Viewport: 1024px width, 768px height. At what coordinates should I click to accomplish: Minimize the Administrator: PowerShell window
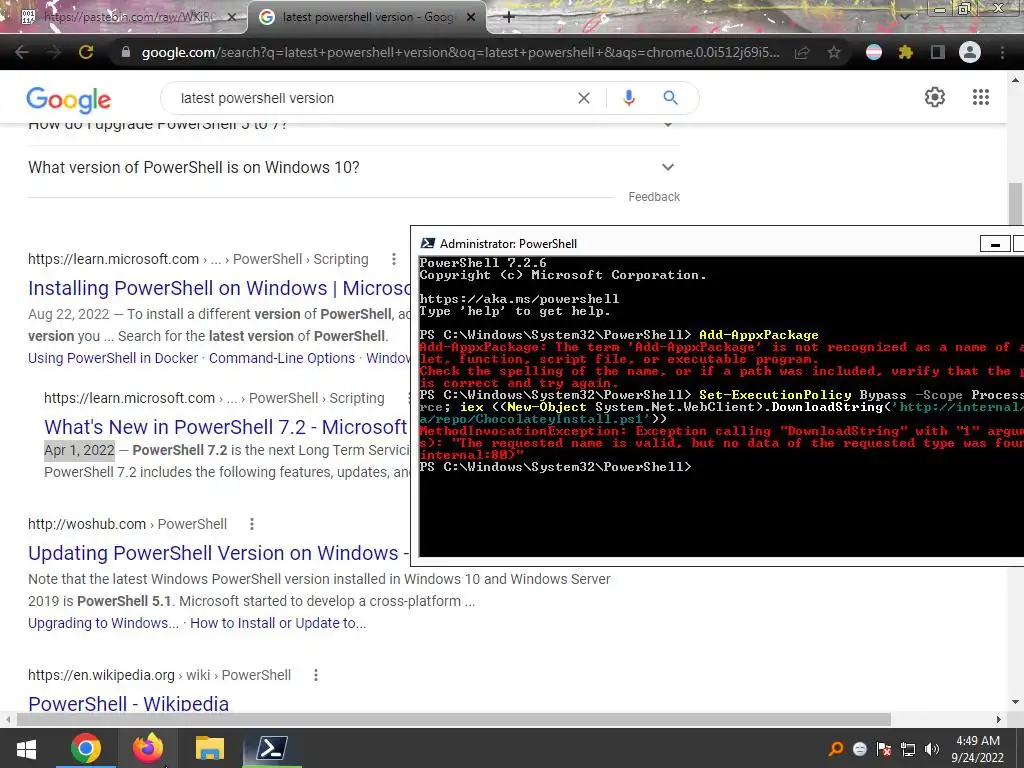(x=995, y=244)
